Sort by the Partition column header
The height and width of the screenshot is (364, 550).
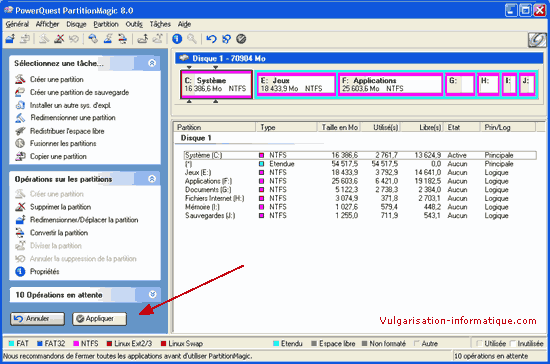pyautogui.click(x=215, y=127)
